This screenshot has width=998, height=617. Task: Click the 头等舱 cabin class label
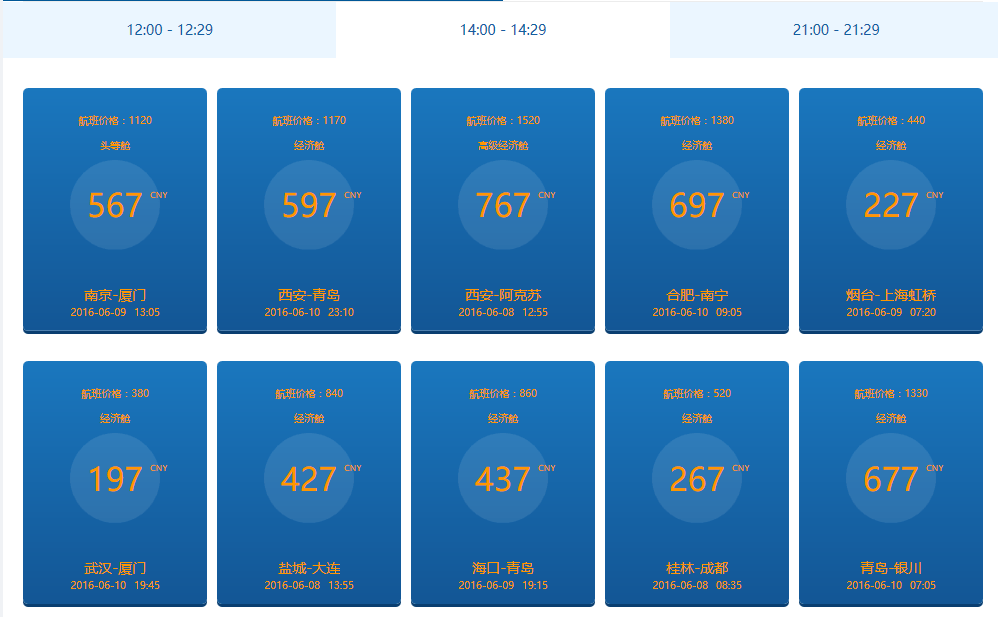(115, 145)
